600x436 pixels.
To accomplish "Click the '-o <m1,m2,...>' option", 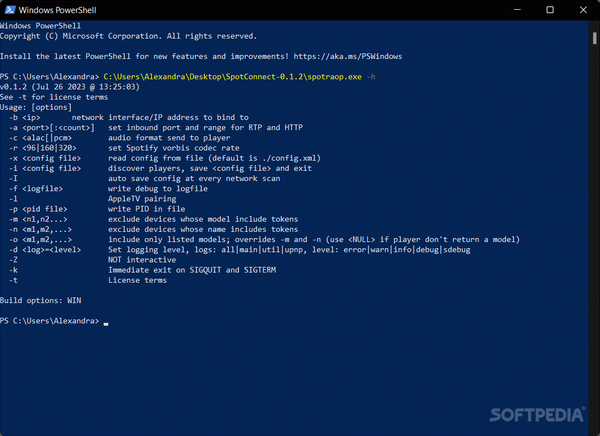I will (40, 240).
